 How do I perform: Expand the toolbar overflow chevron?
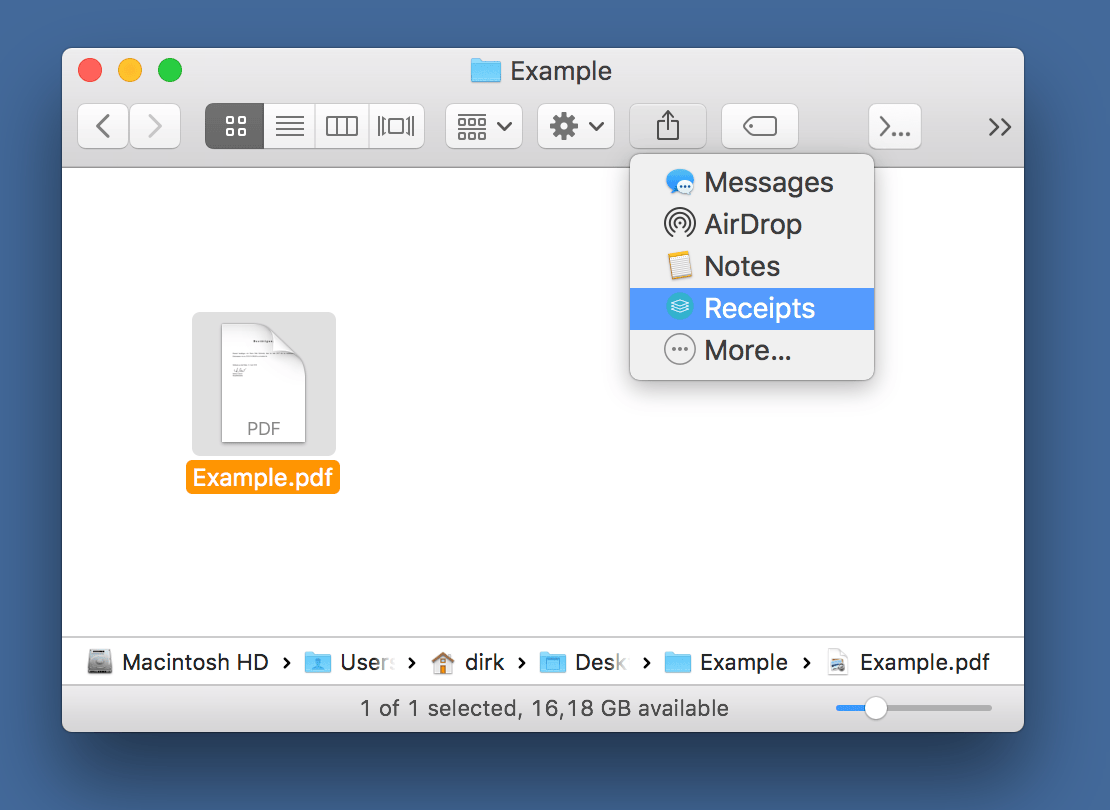pyautogui.click(x=999, y=126)
